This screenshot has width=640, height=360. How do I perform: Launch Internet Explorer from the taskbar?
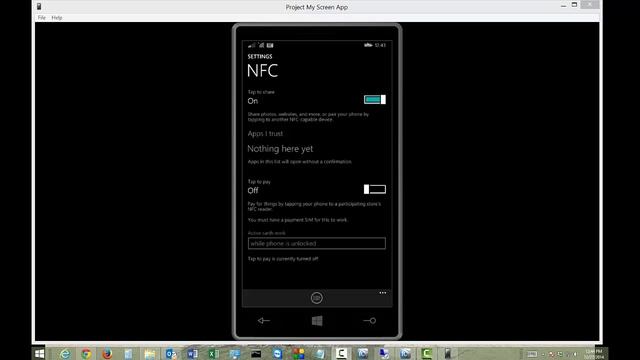click(x=64, y=353)
